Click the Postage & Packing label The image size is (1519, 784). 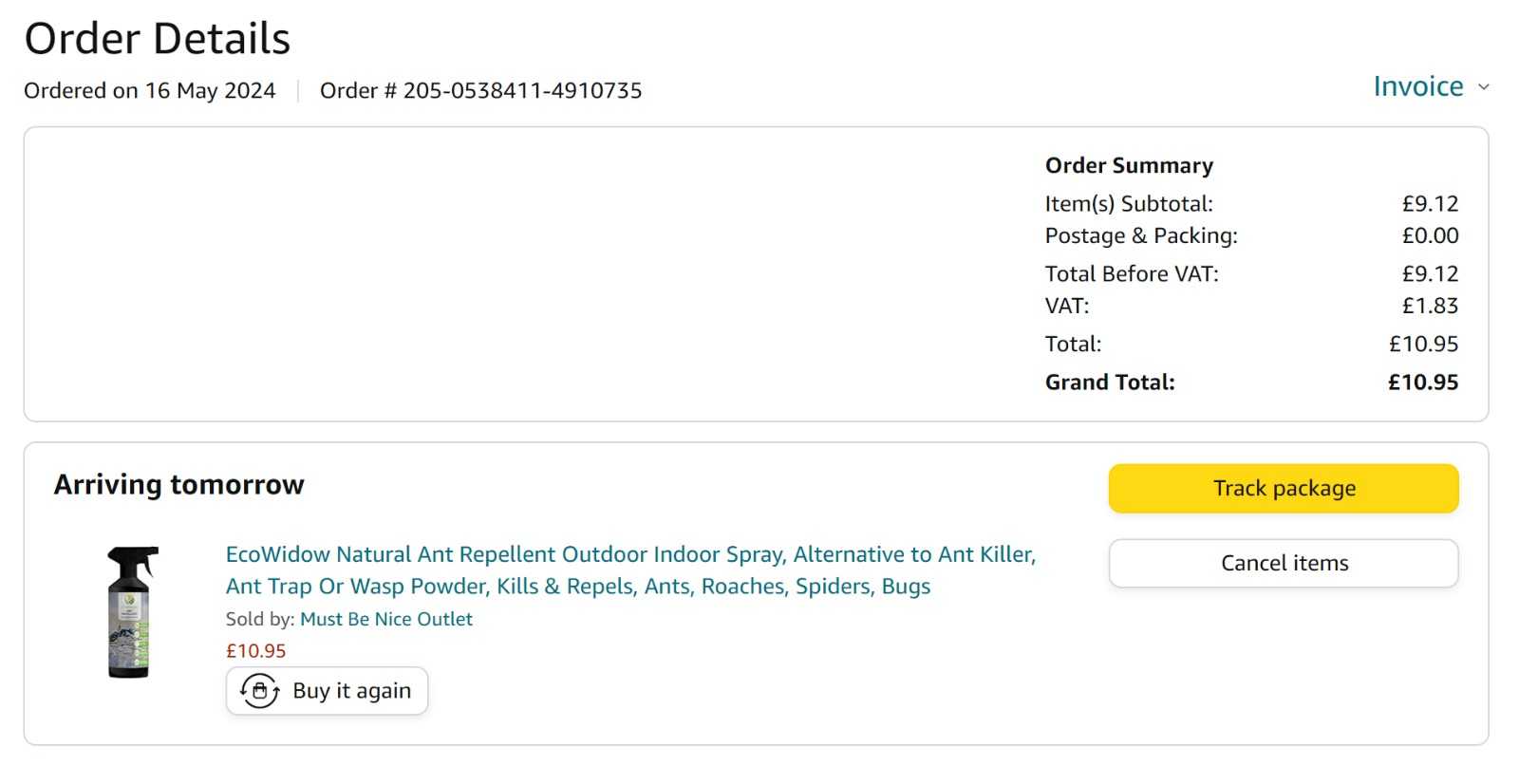(x=1141, y=235)
